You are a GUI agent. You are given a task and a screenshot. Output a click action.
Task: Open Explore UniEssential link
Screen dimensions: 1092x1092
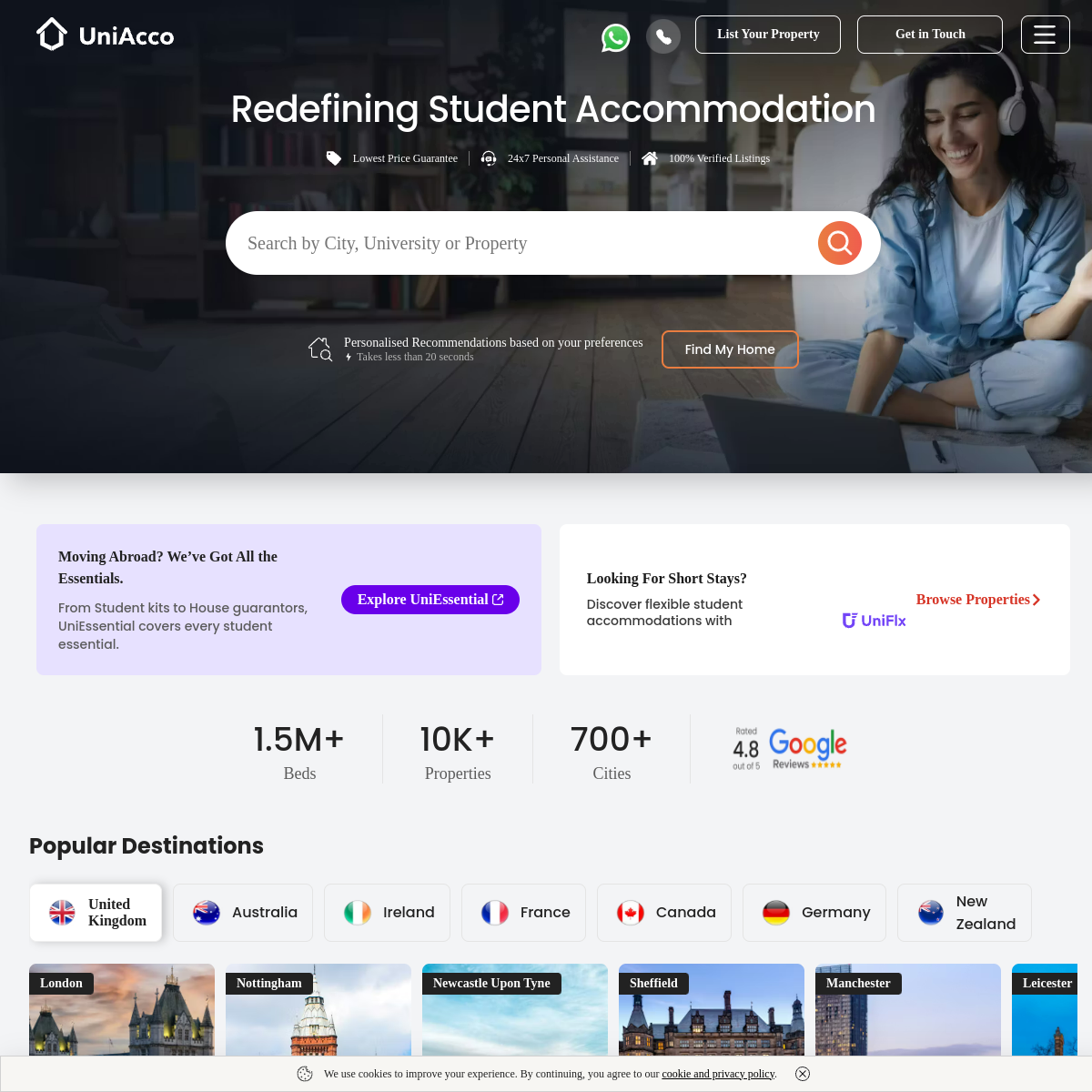tap(430, 600)
